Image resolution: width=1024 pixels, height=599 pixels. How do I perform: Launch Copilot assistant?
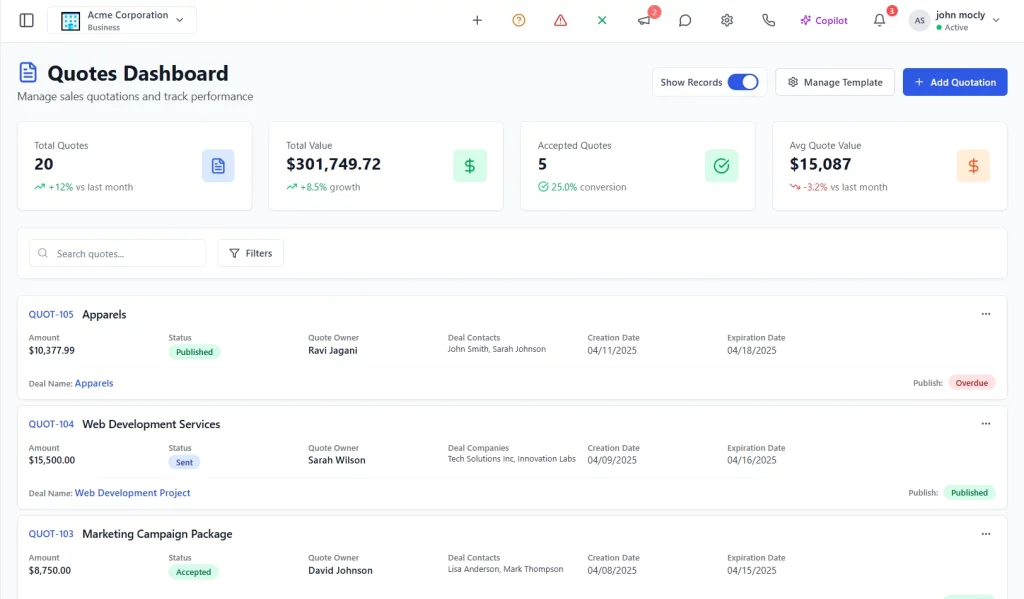(824, 20)
